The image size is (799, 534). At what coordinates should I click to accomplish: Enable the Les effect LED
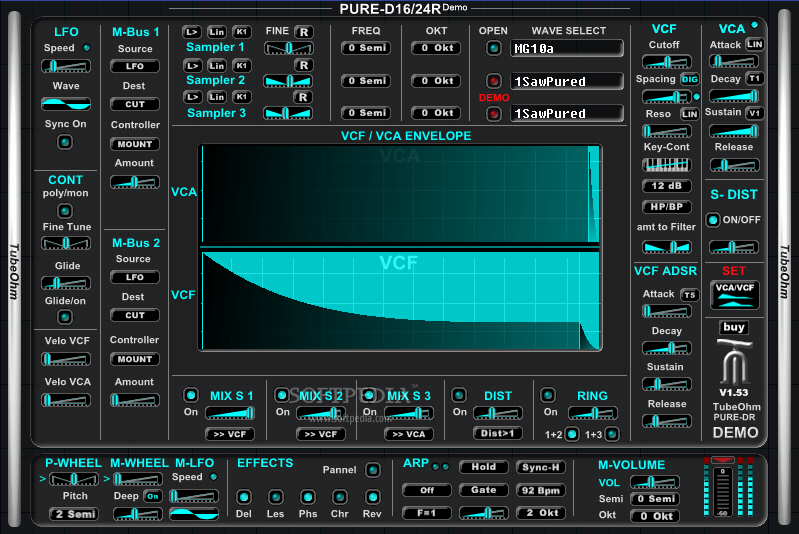point(276,497)
